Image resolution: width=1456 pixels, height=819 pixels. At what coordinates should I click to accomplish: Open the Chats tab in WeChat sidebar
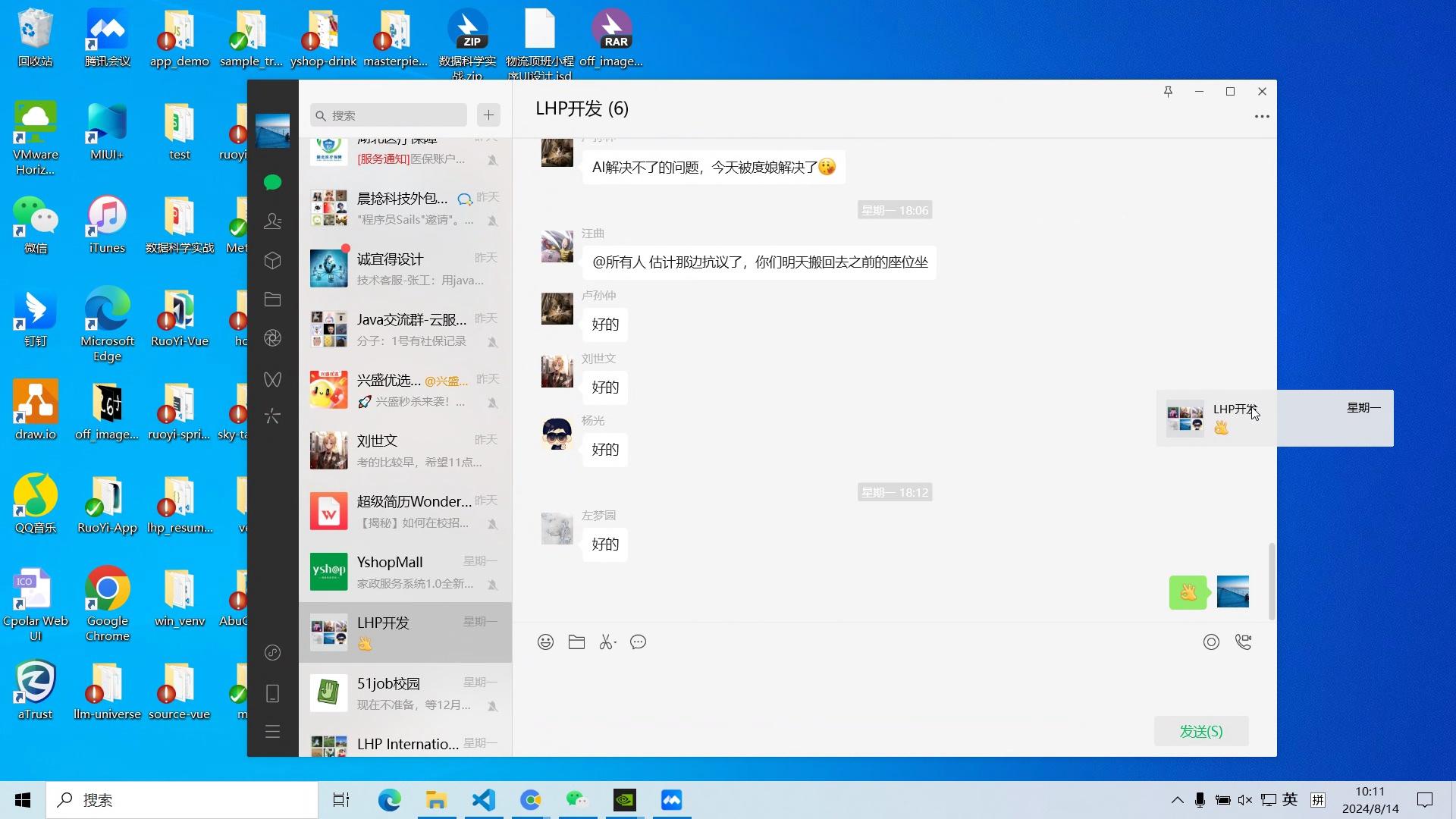[x=272, y=182]
